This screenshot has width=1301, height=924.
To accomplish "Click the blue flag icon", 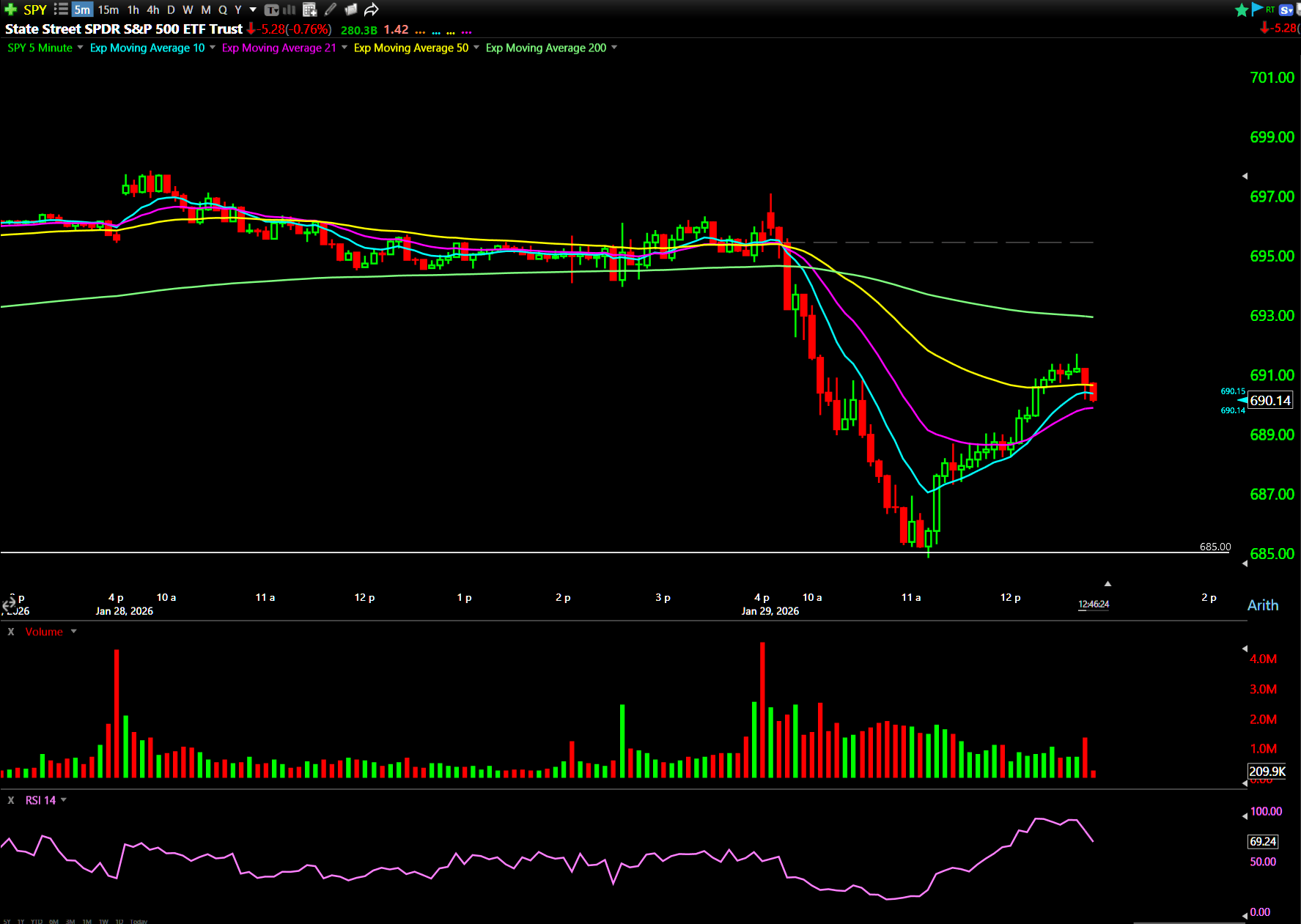I will [1258, 9].
